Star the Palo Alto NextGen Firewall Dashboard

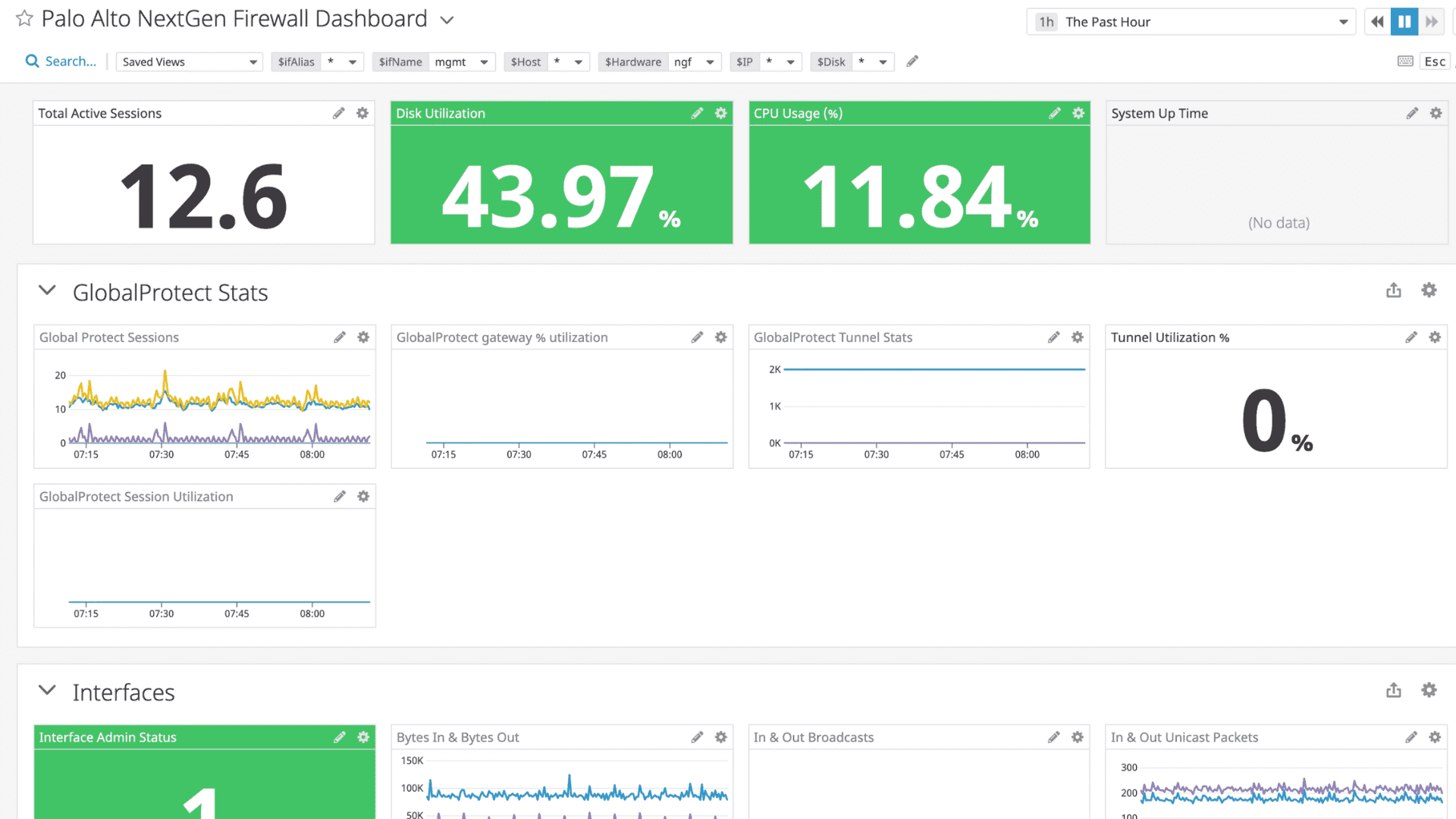coord(24,19)
